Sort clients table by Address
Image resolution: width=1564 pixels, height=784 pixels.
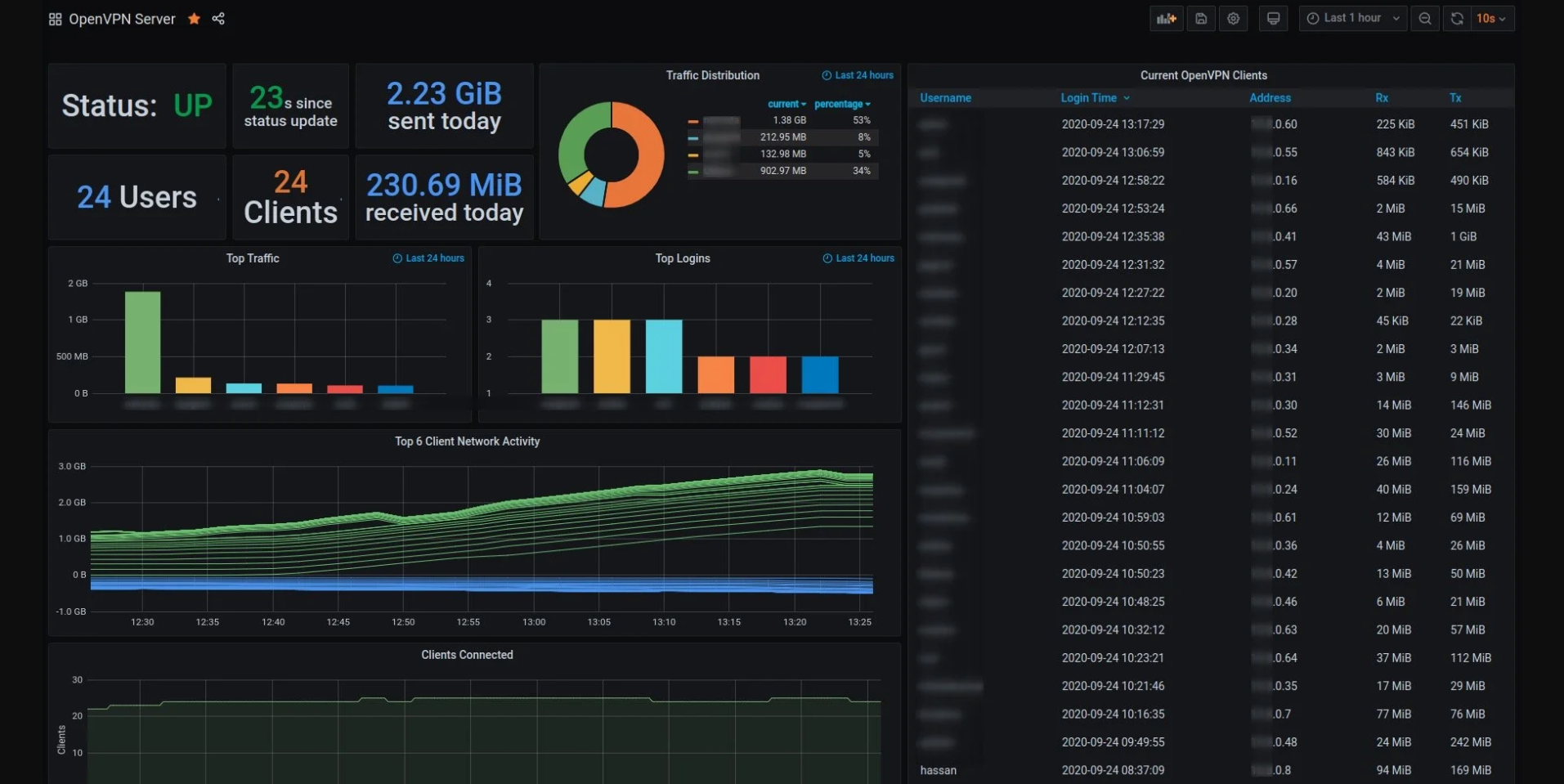(1270, 97)
